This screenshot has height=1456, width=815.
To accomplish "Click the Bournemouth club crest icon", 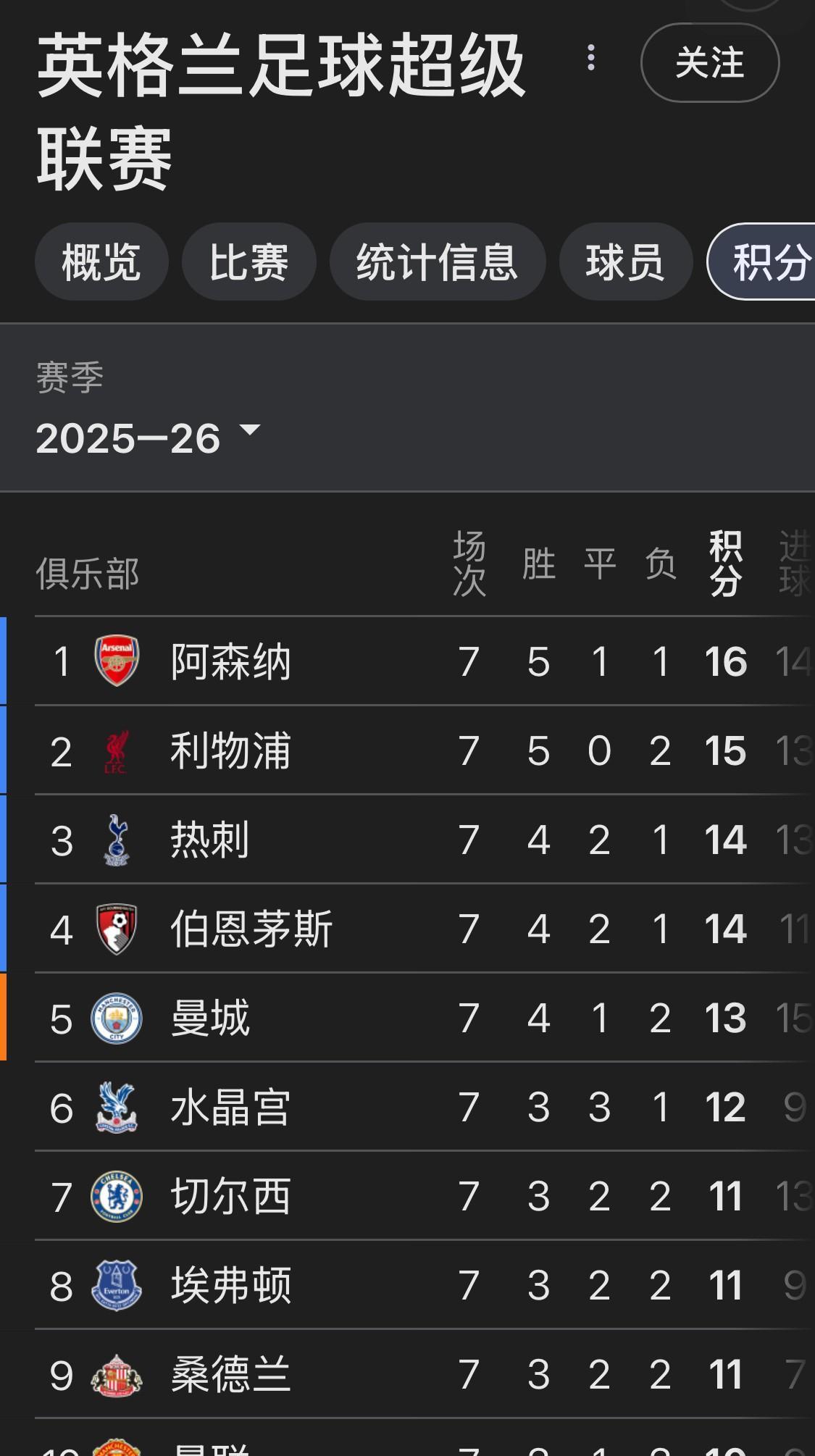I will [x=117, y=929].
